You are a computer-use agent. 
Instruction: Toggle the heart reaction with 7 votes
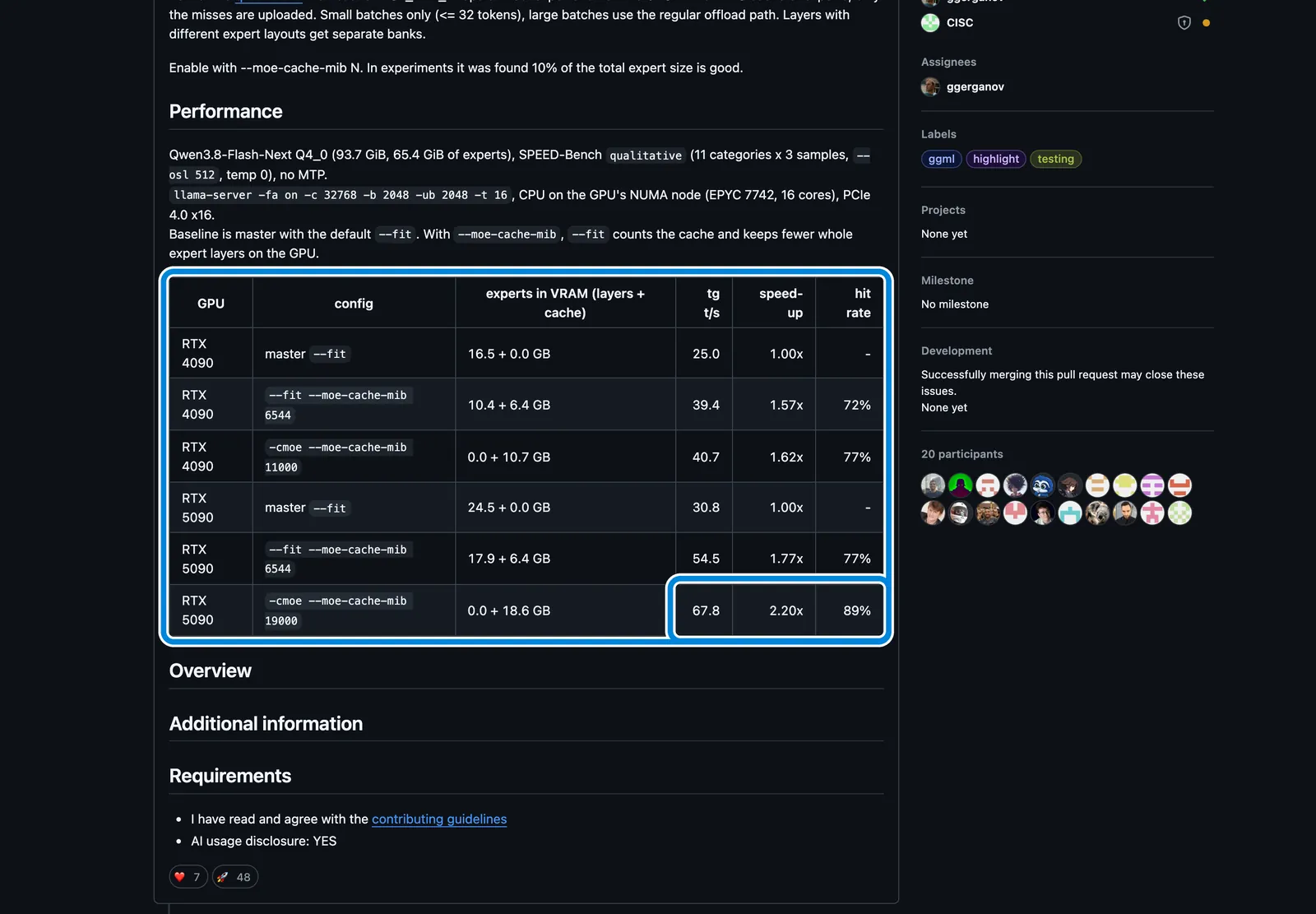pos(188,877)
